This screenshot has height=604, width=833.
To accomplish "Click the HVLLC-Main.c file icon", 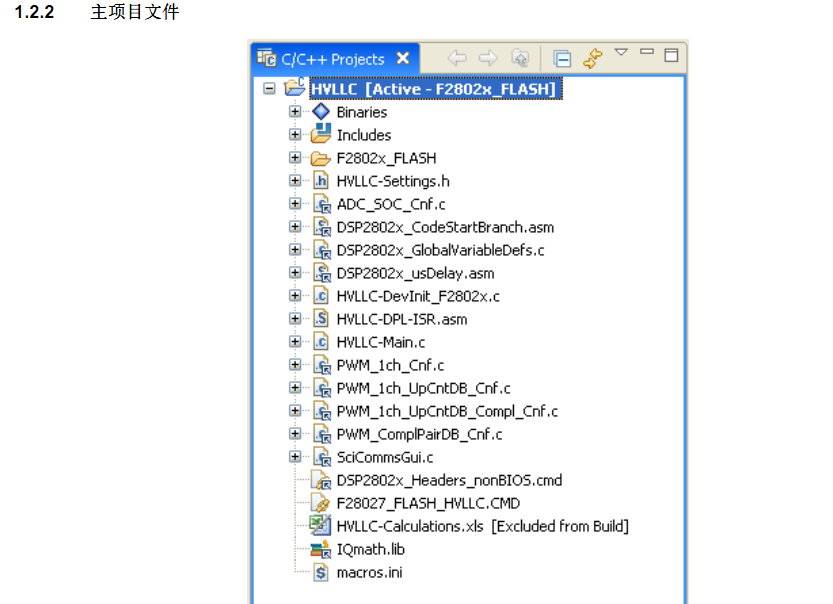I will click(321, 342).
